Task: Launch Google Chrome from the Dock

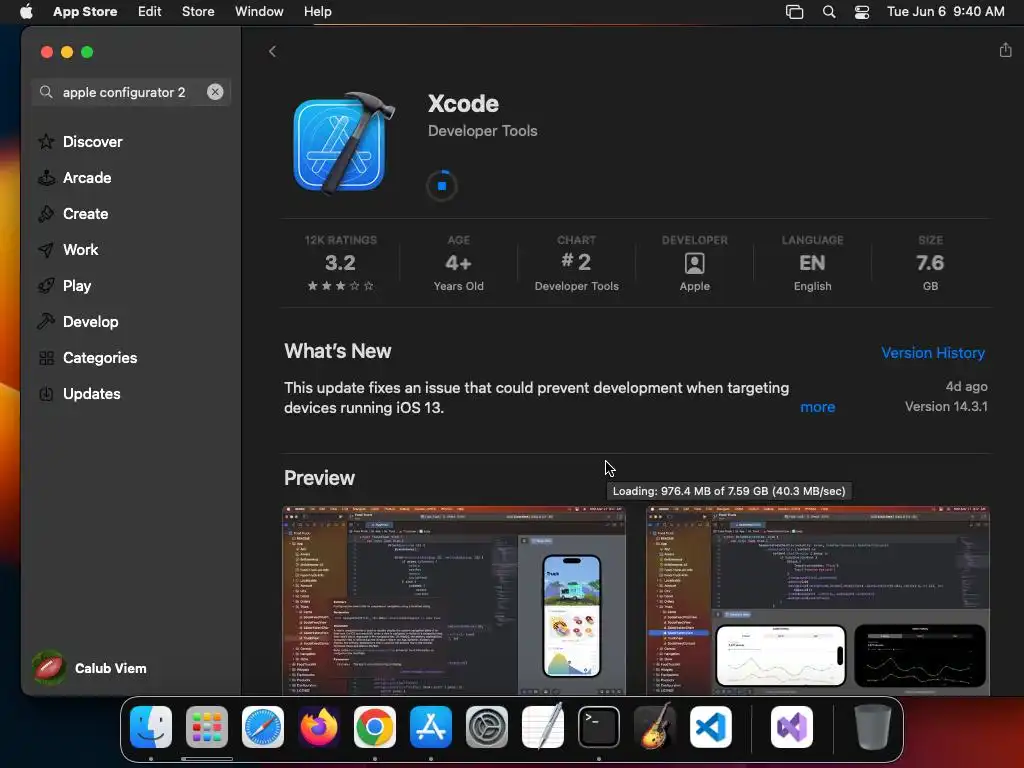Action: pyautogui.click(x=375, y=727)
